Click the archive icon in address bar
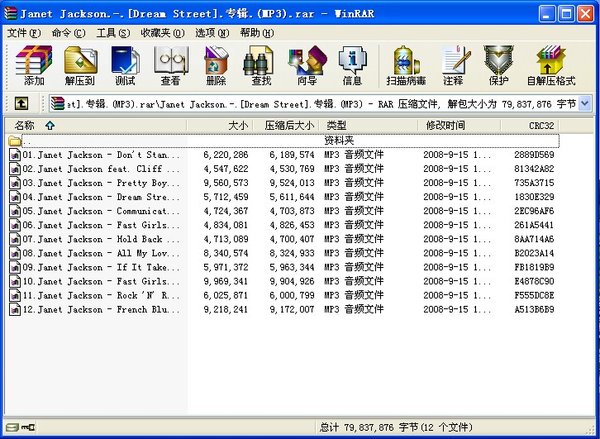This screenshot has height=439, width=600. tap(57, 103)
